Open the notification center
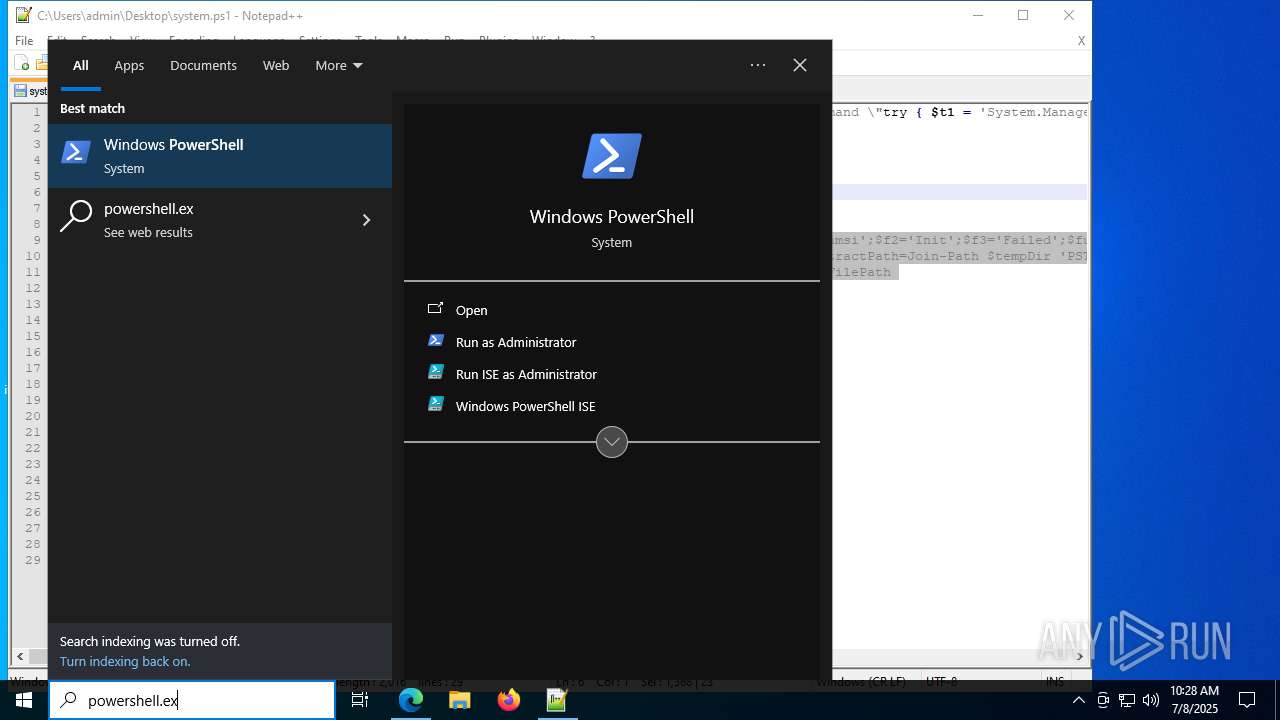The image size is (1280, 720). [1247, 700]
